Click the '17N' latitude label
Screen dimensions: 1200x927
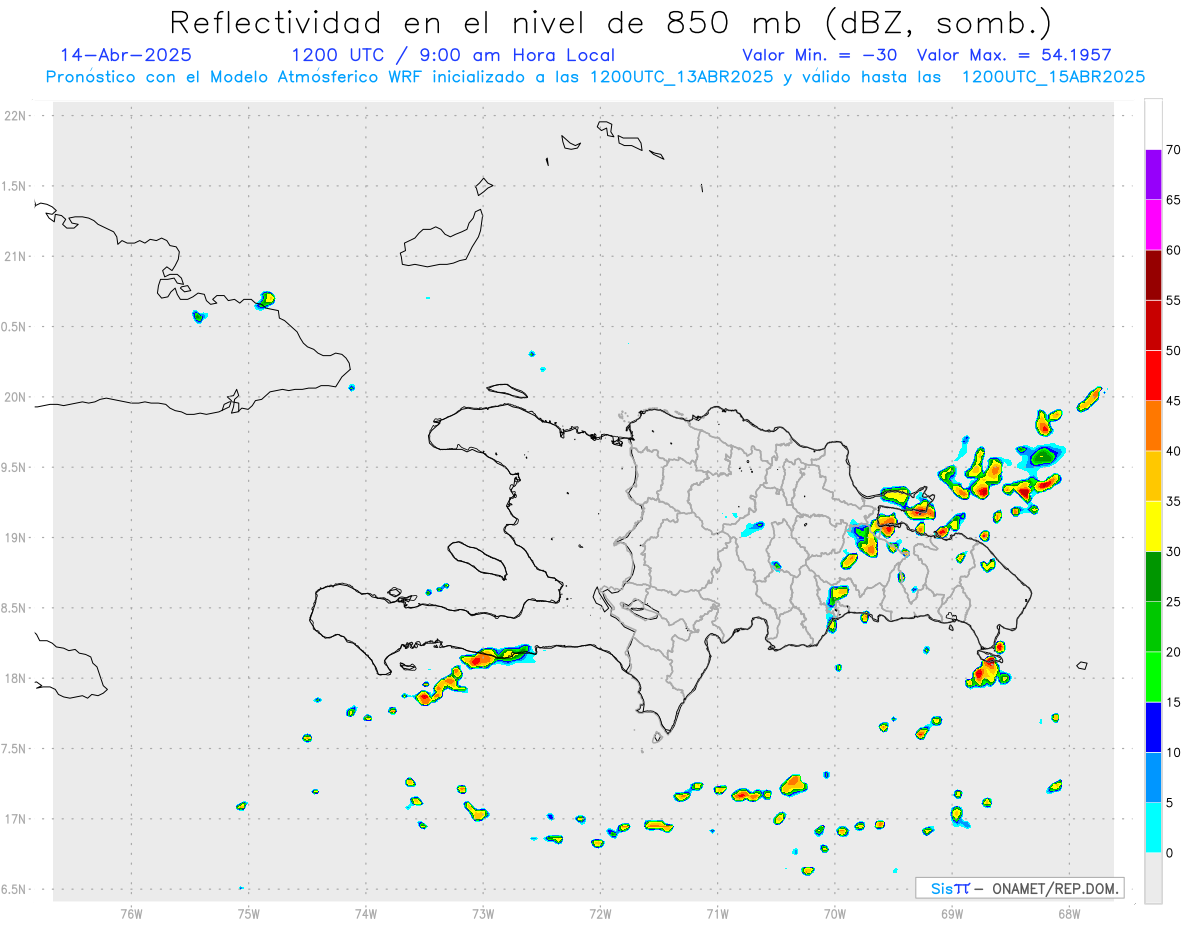coord(17,819)
